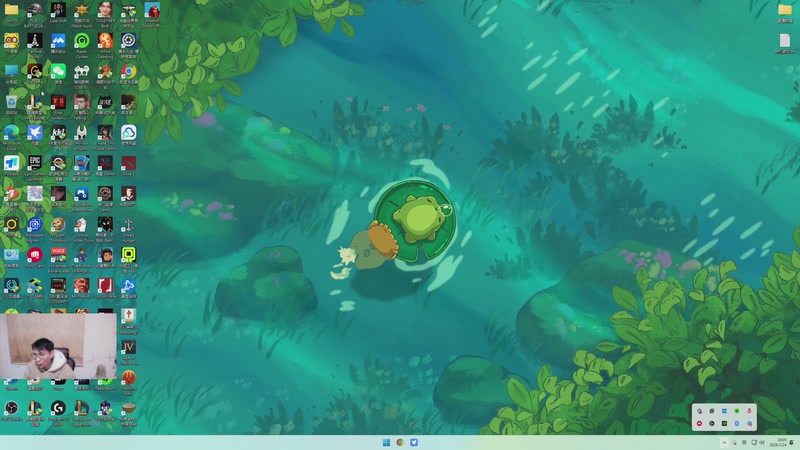The image size is (800, 450).
Task: Open the NVIDIA icon in tray overflow
Action: pos(724,423)
